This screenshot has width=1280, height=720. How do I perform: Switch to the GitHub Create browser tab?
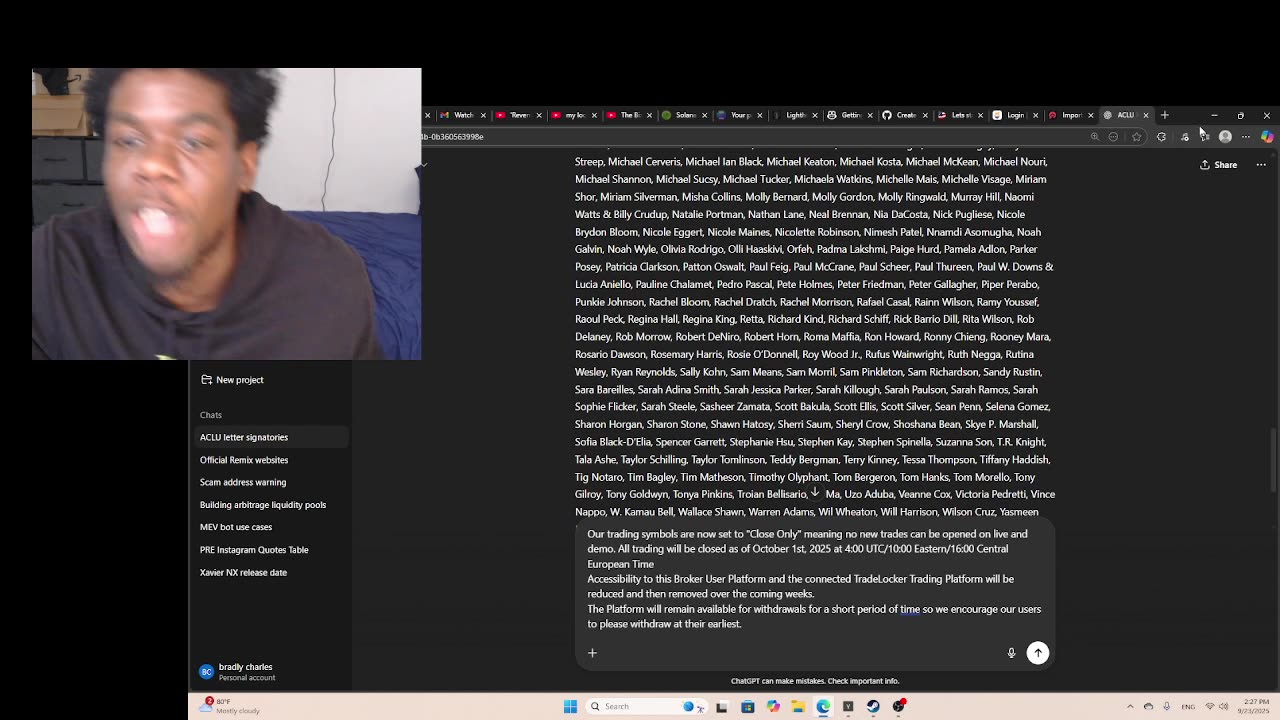pyautogui.click(x=904, y=115)
